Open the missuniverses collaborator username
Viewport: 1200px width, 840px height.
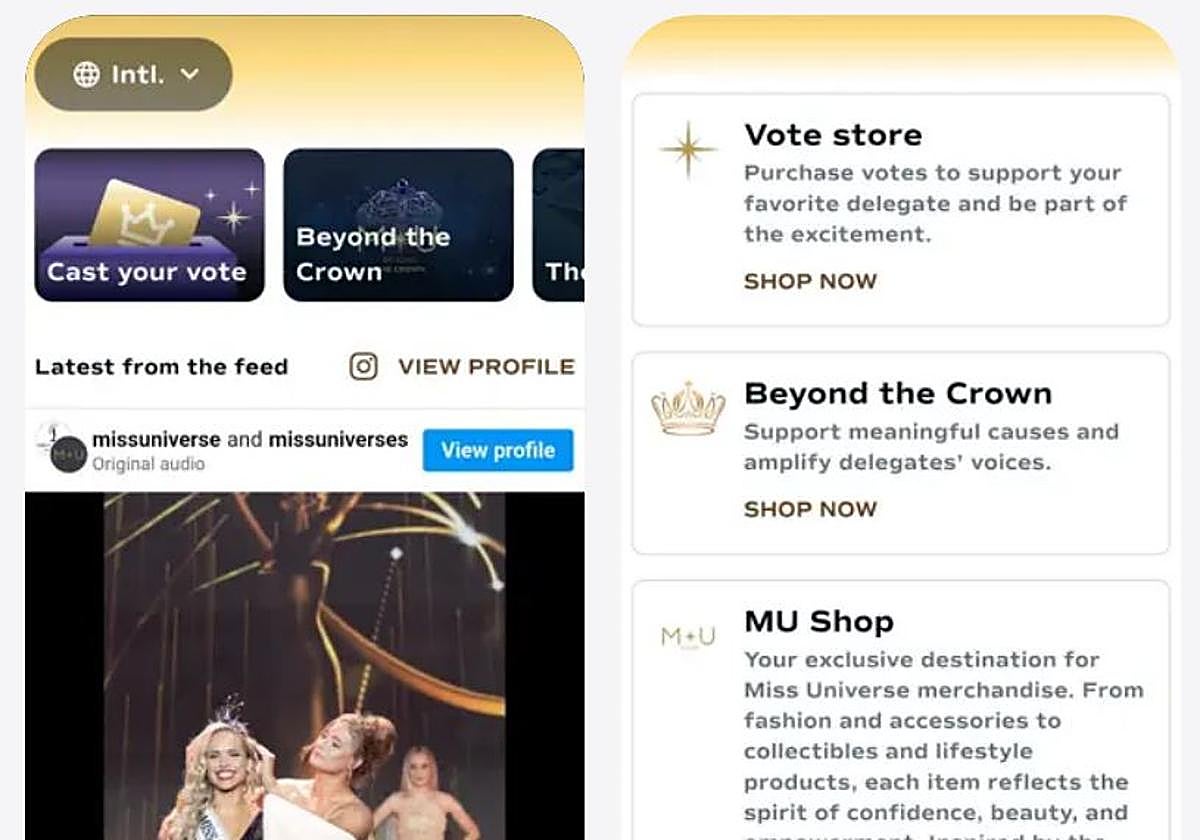click(x=338, y=439)
